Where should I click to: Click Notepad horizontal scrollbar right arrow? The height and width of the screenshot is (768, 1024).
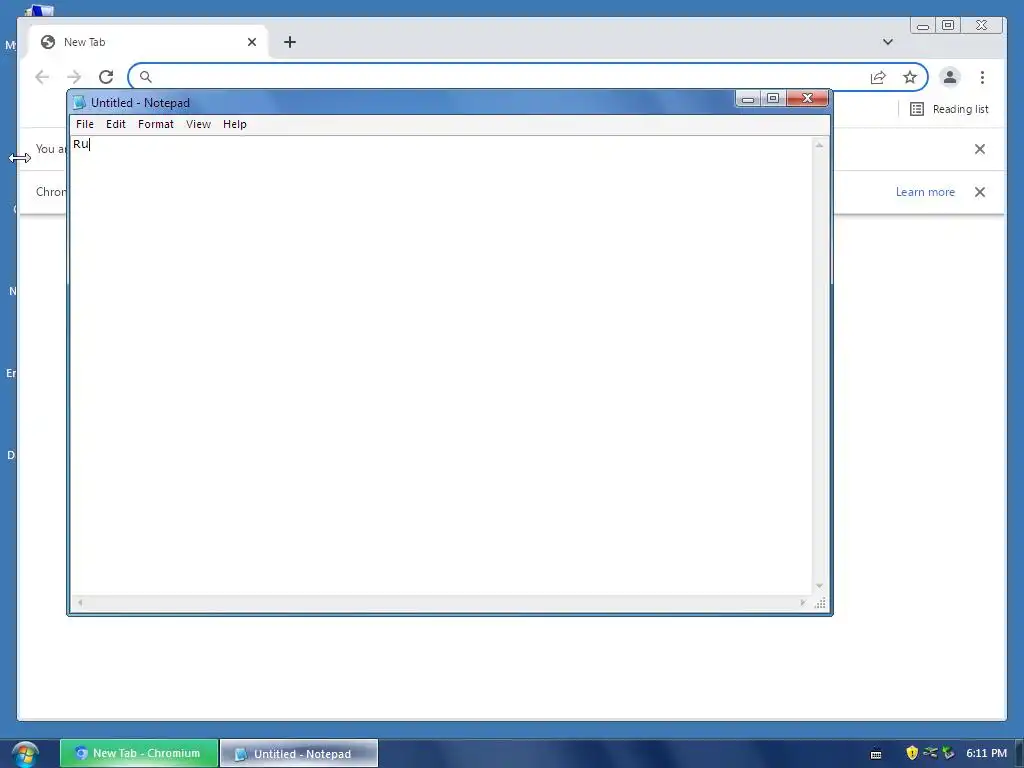point(803,603)
